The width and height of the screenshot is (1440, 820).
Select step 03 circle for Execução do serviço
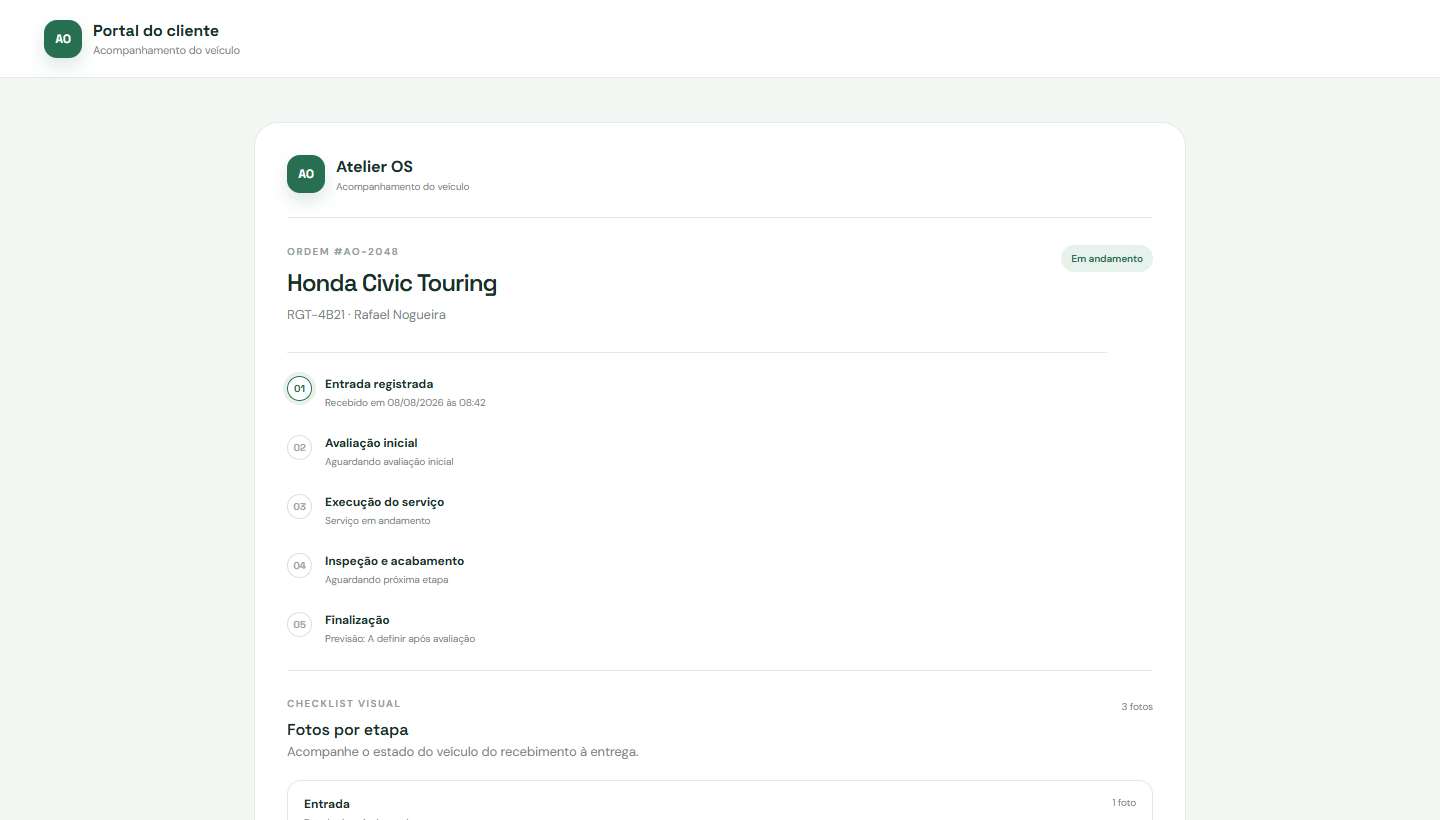pos(300,506)
